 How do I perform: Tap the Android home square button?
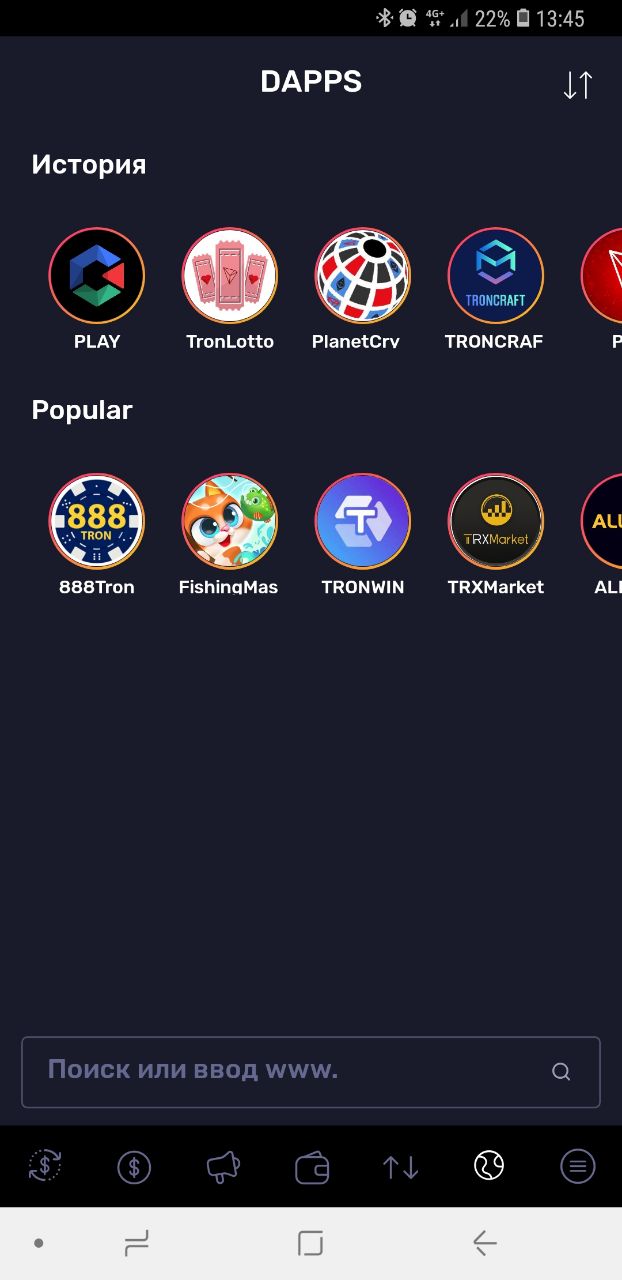tap(311, 1243)
